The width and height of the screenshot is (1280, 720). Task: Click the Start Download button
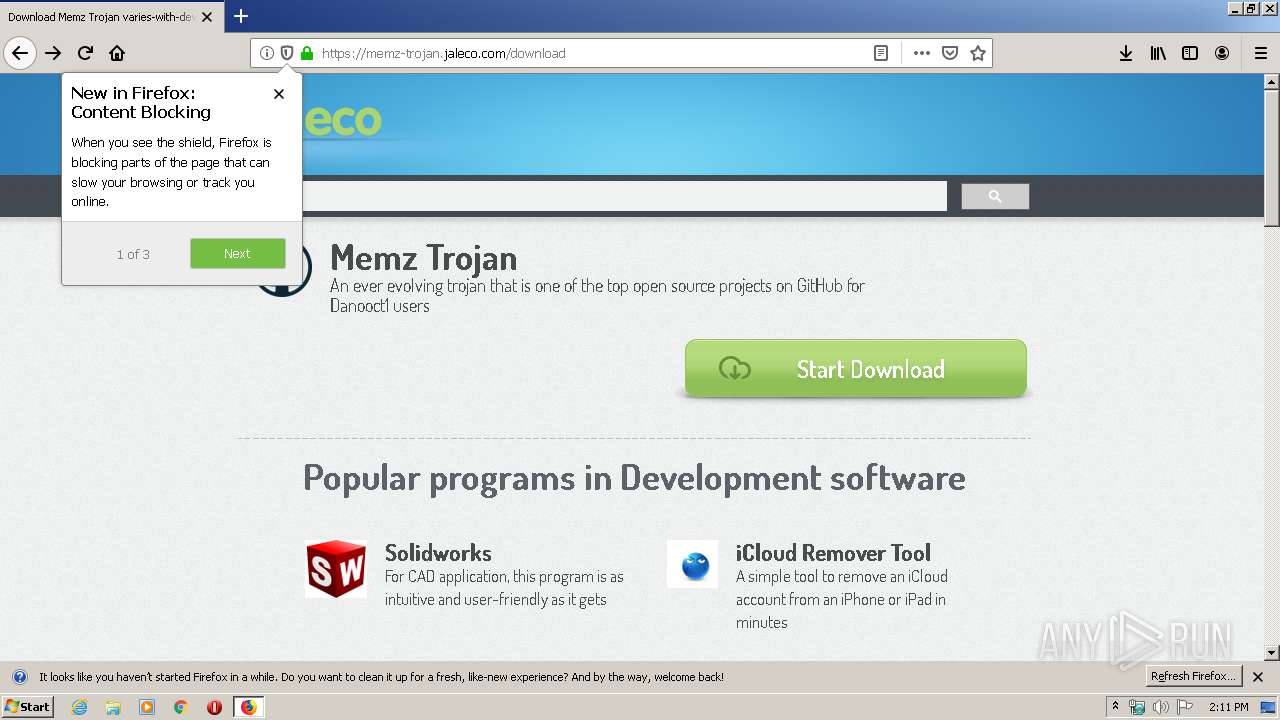tap(856, 369)
